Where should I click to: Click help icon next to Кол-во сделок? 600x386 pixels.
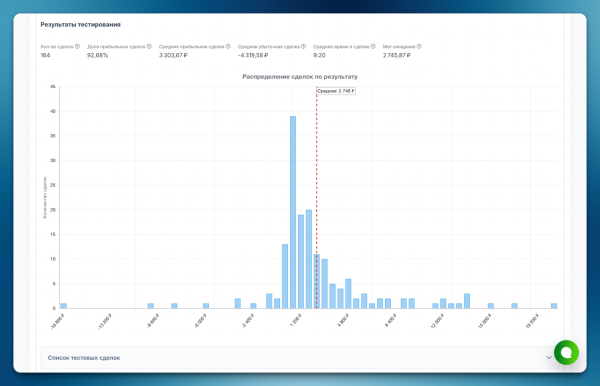(77, 46)
